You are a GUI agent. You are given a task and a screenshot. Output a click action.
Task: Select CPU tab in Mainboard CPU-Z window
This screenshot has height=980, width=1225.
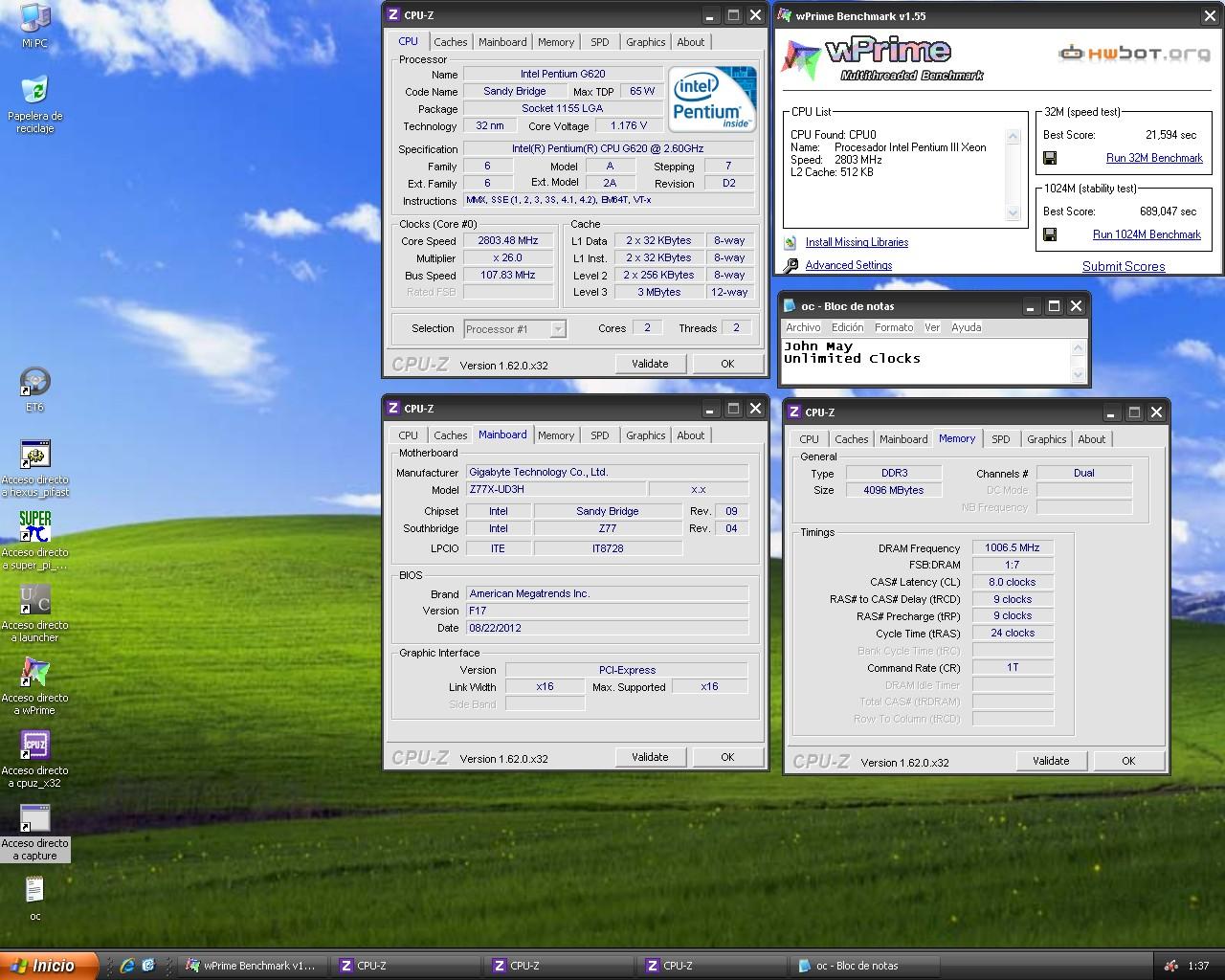408,435
